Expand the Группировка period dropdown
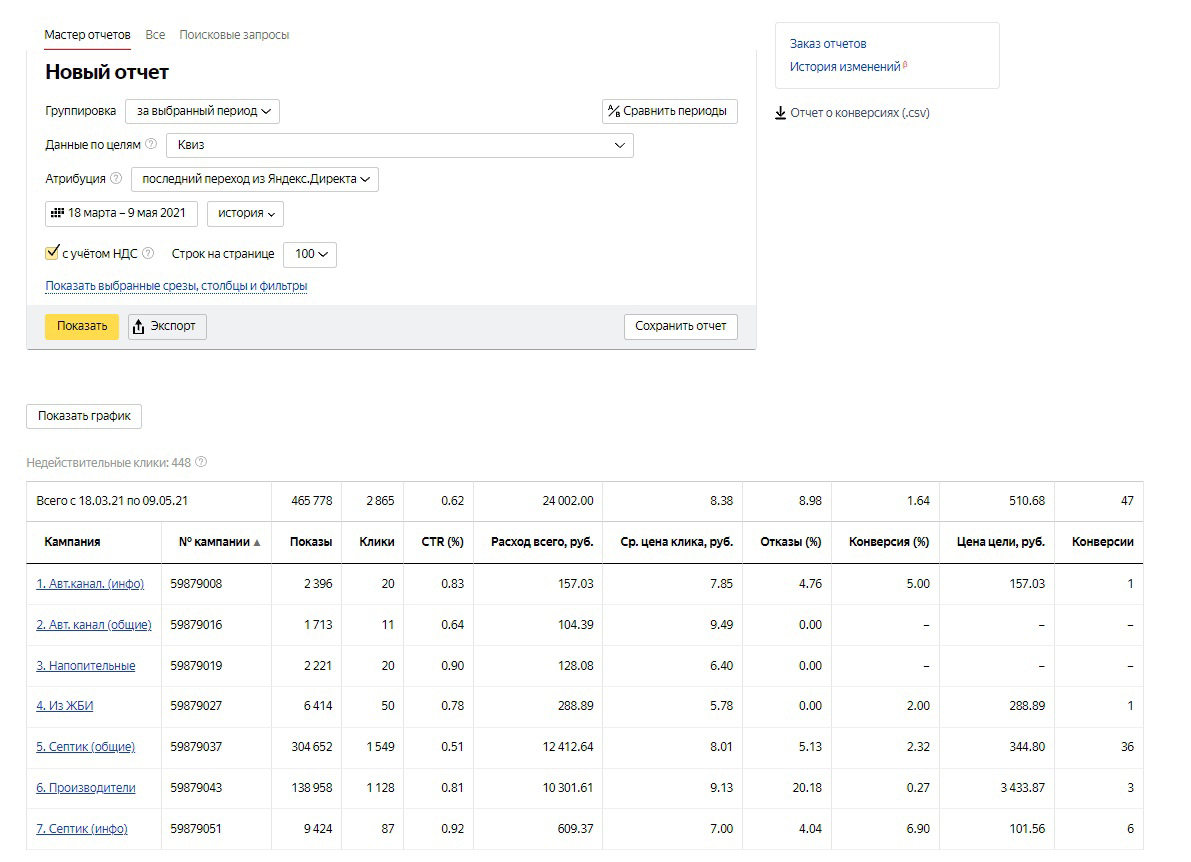 point(203,112)
